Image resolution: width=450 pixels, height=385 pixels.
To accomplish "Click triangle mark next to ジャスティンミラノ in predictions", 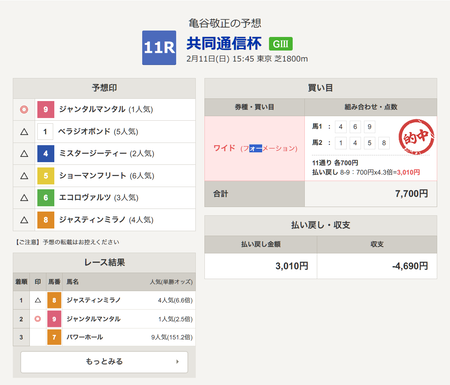I will 24,220.
